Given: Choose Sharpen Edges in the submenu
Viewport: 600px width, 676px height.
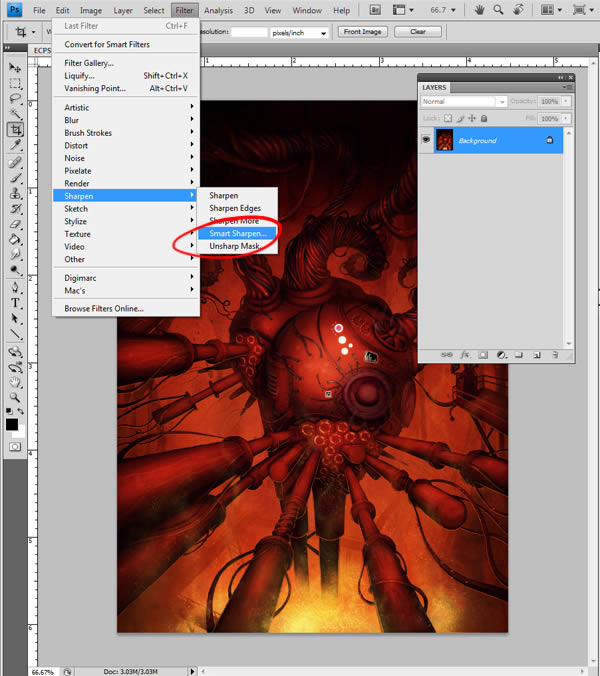Looking at the screenshot, I should 237,208.
